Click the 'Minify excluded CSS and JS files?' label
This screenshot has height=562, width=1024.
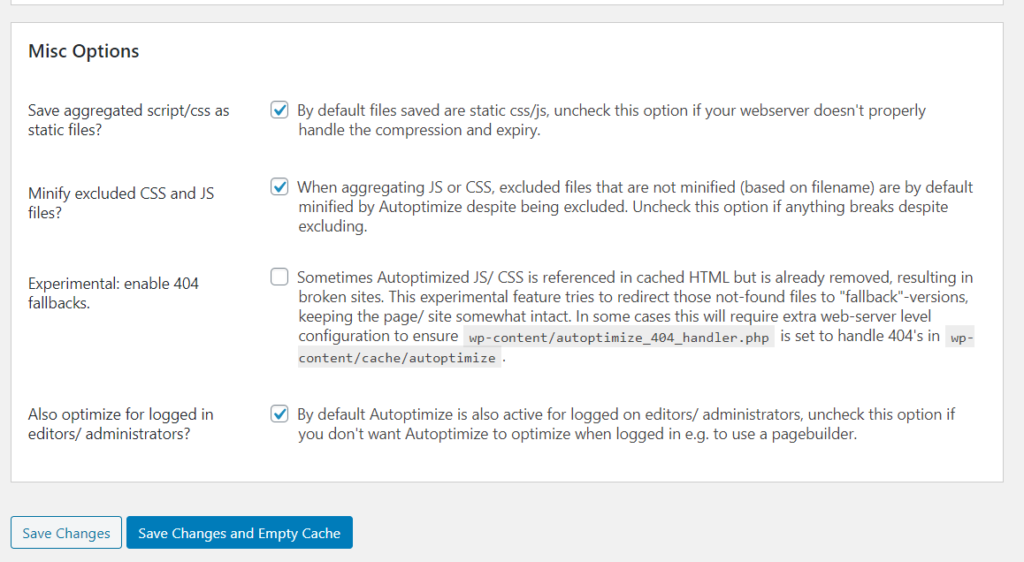tap(121, 203)
